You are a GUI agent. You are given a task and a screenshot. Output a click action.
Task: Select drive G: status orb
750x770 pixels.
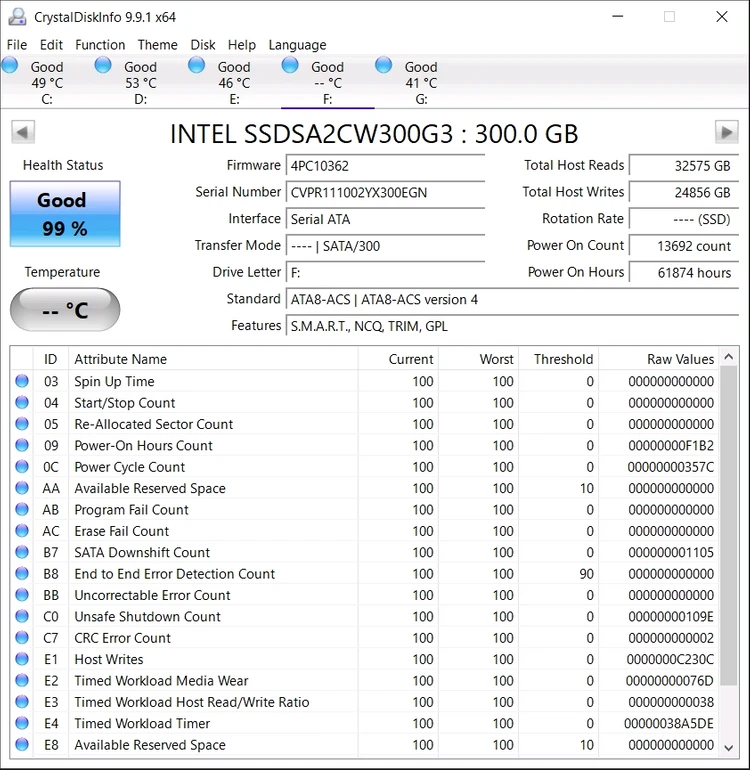(x=384, y=65)
